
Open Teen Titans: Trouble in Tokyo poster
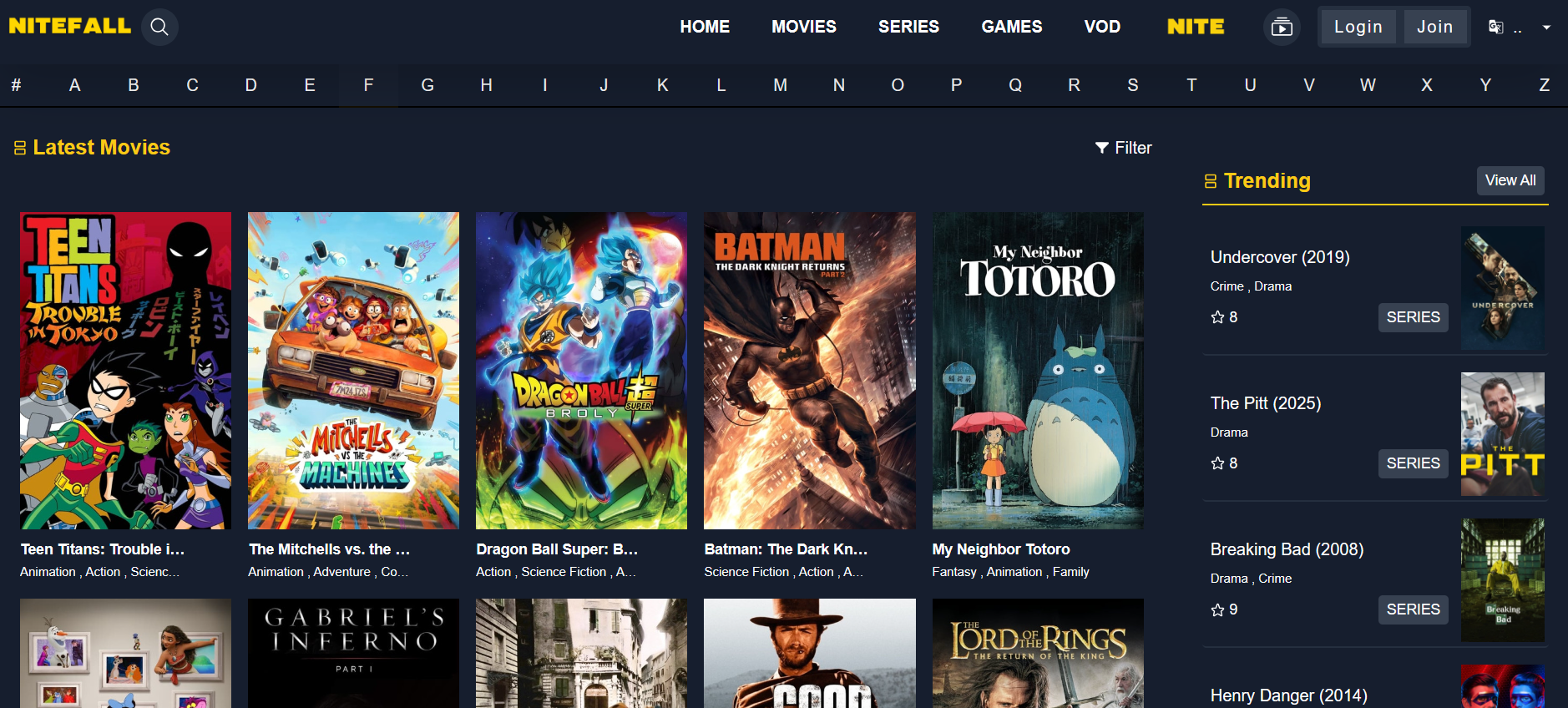pyautogui.click(x=125, y=371)
